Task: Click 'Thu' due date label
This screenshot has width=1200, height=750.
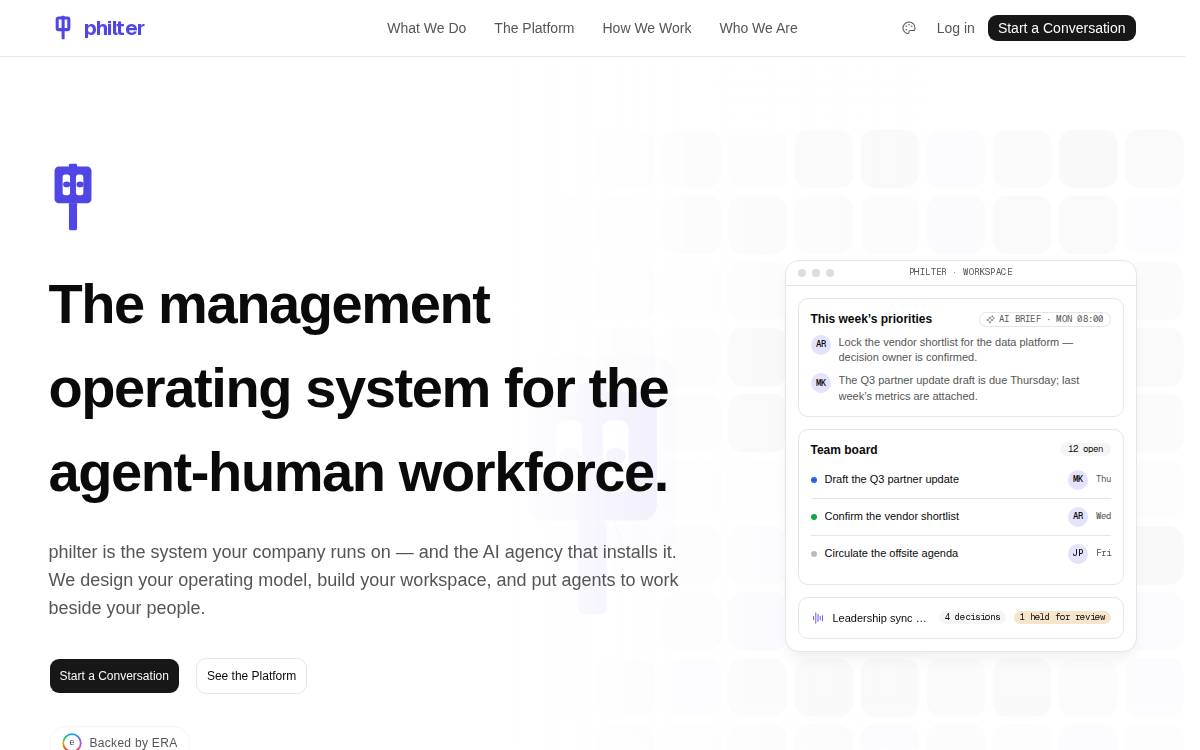Action: tap(1103, 480)
